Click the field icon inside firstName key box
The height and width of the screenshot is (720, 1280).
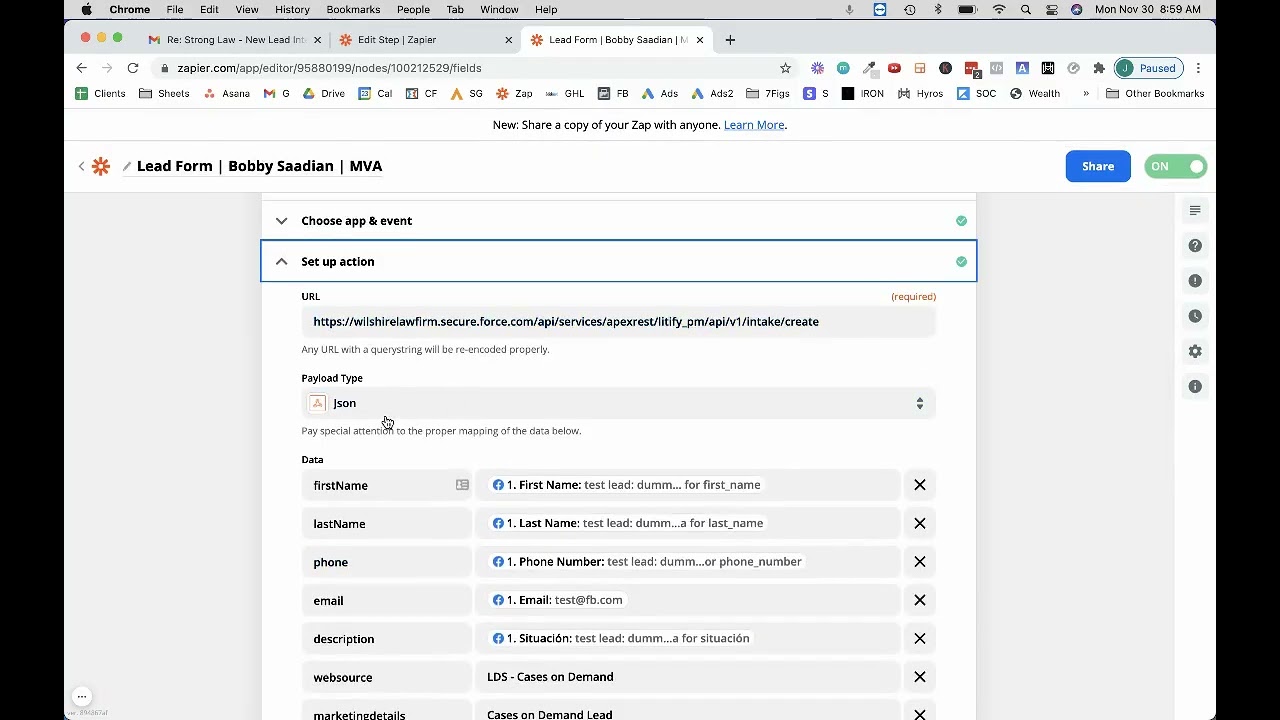coord(462,485)
